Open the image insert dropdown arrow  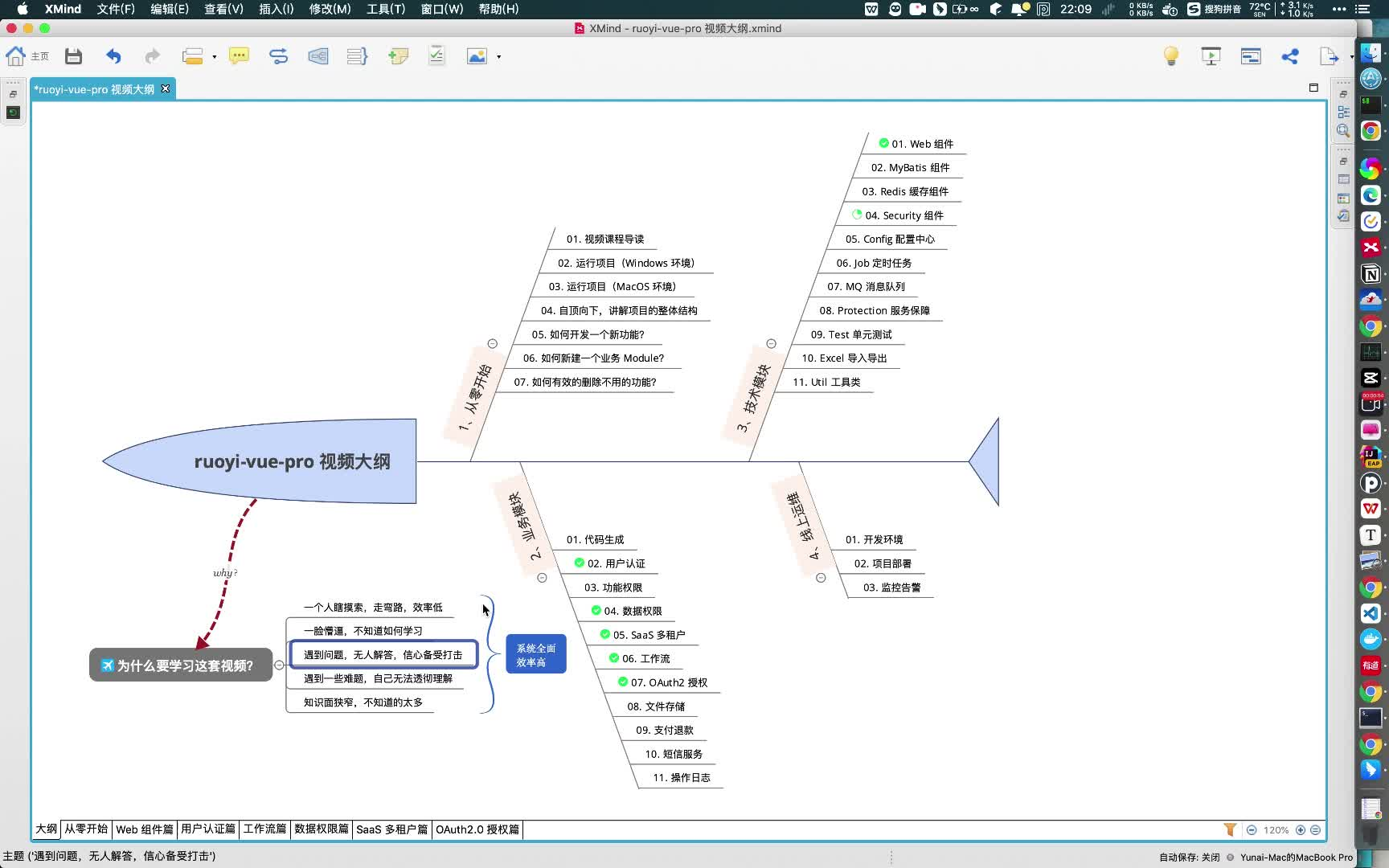click(x=498, y=57)
